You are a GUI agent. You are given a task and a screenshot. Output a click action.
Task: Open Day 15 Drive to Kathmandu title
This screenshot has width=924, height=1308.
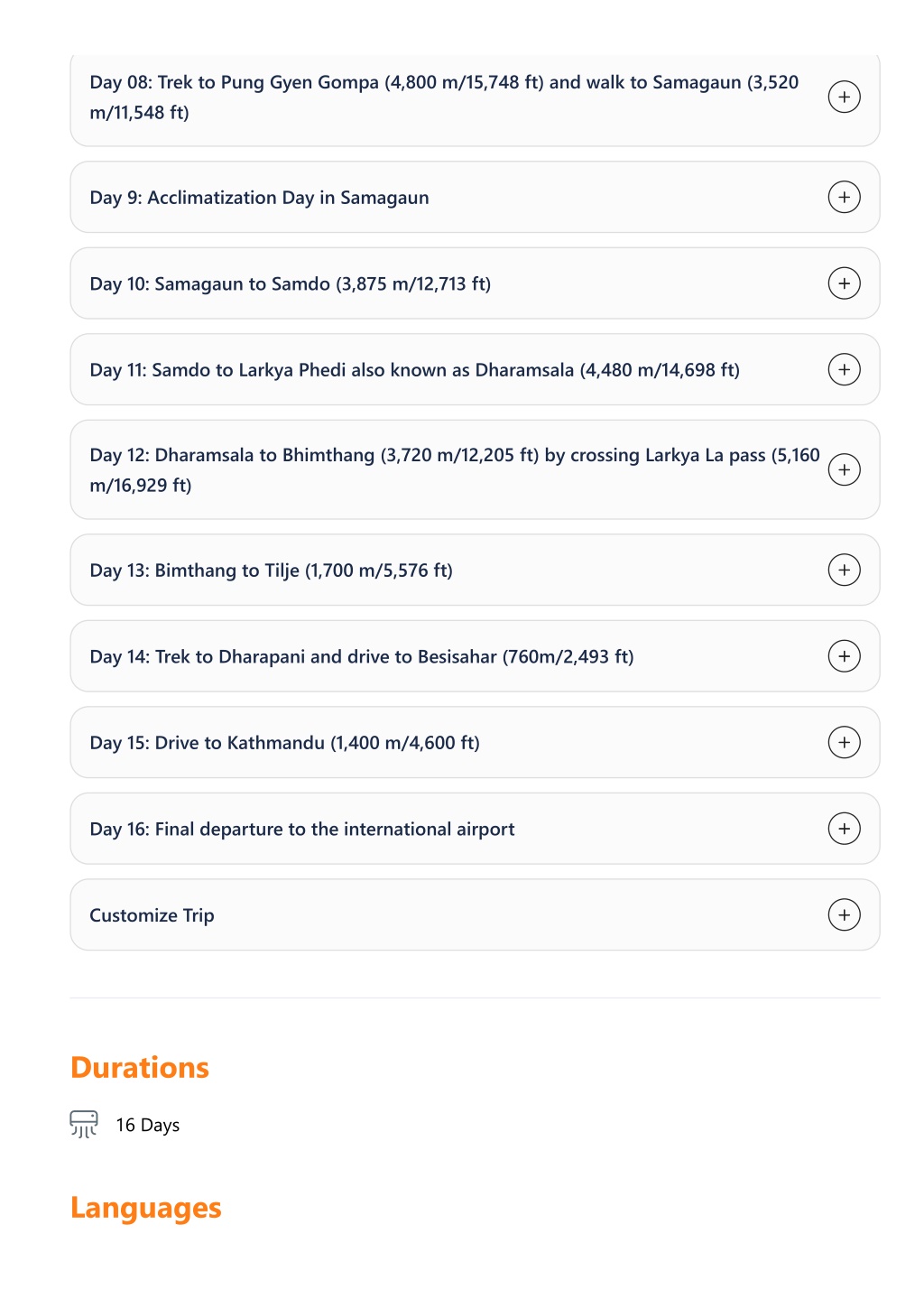pos(284,743)
